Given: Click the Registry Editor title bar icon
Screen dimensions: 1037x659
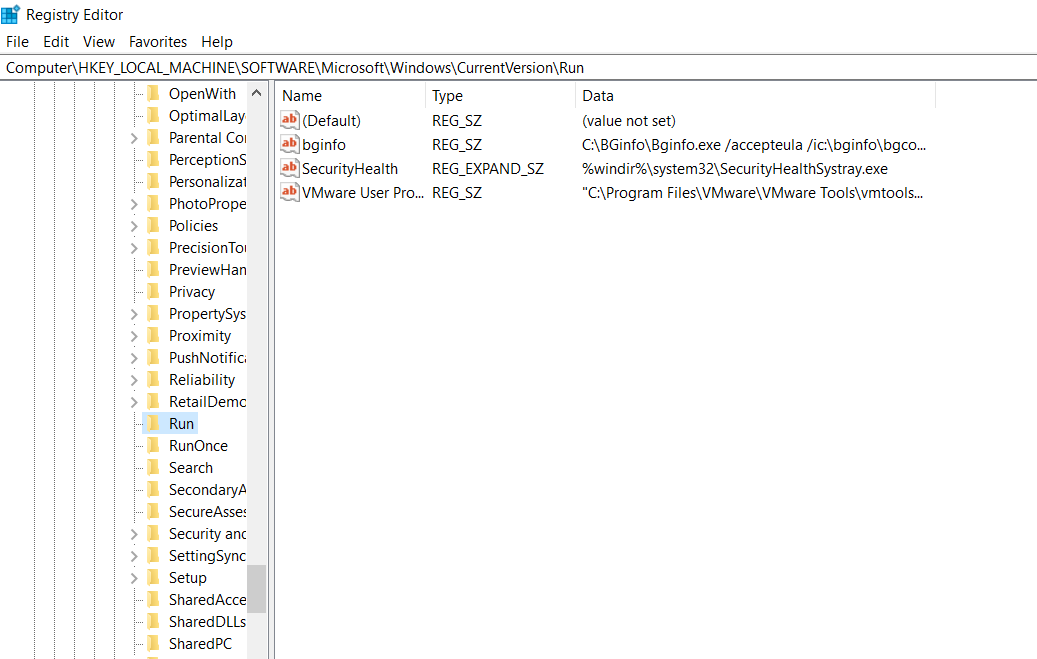Looking at the screenshot, I should [11, 14].
